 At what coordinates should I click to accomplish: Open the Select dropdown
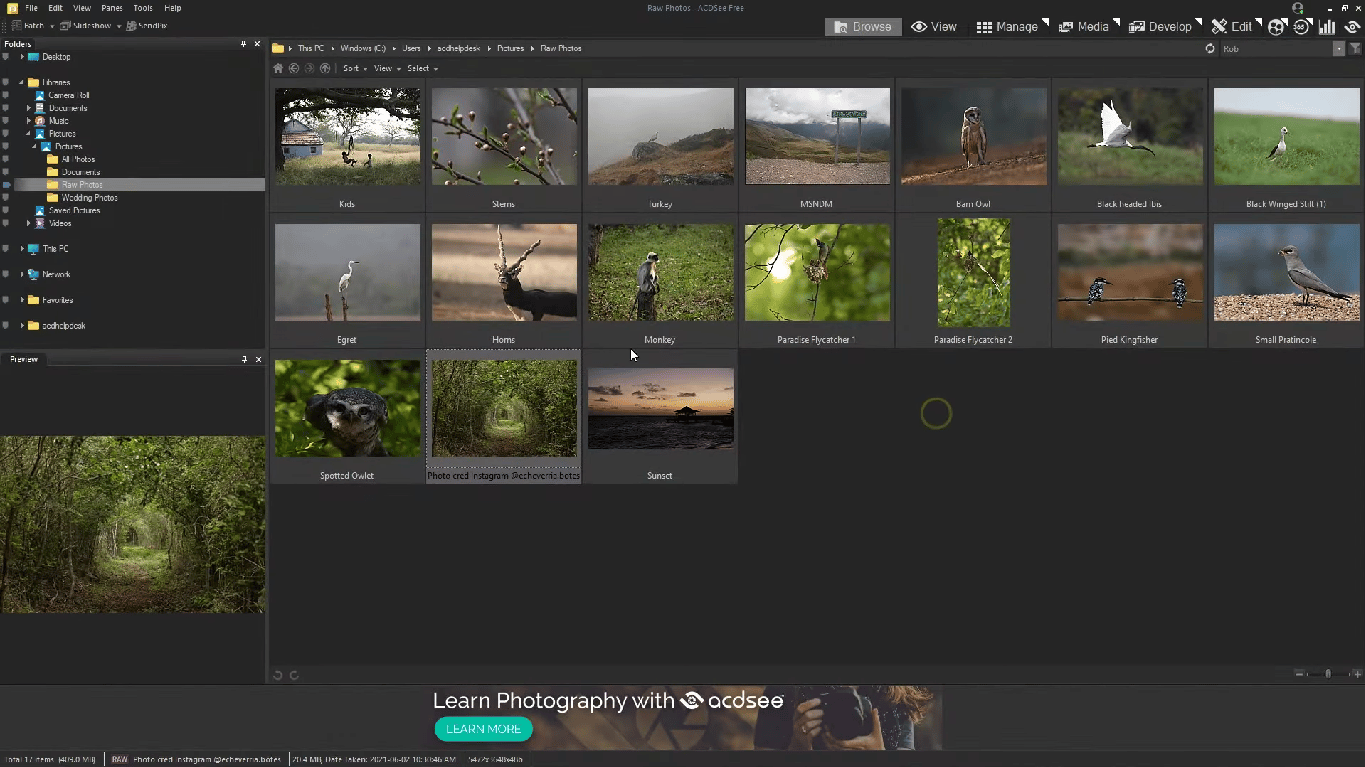pyautogui.click(x=422, y=68)
